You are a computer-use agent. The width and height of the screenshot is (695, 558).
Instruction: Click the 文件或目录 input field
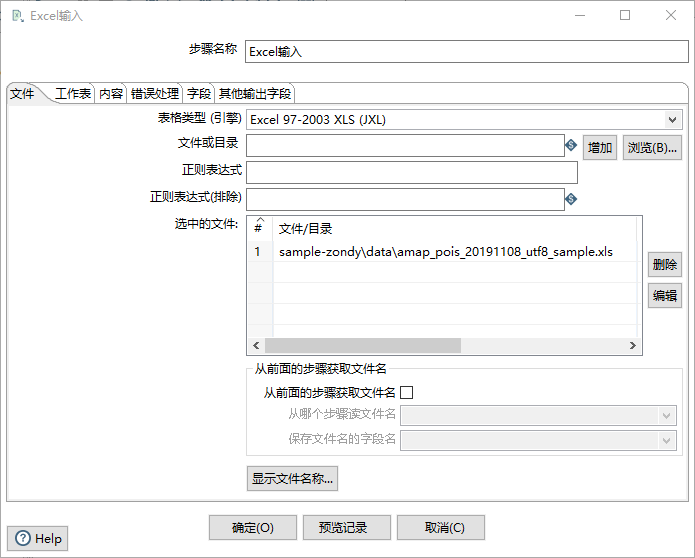coord(405,145)
